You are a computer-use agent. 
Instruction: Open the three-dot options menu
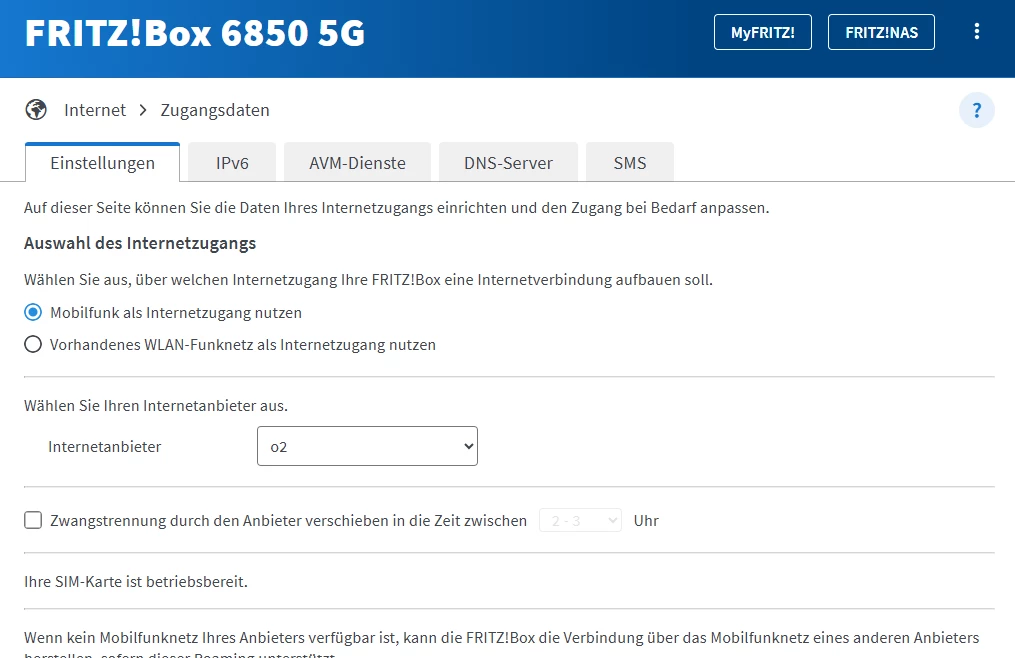pyautogui.click(x=977, y=32)
